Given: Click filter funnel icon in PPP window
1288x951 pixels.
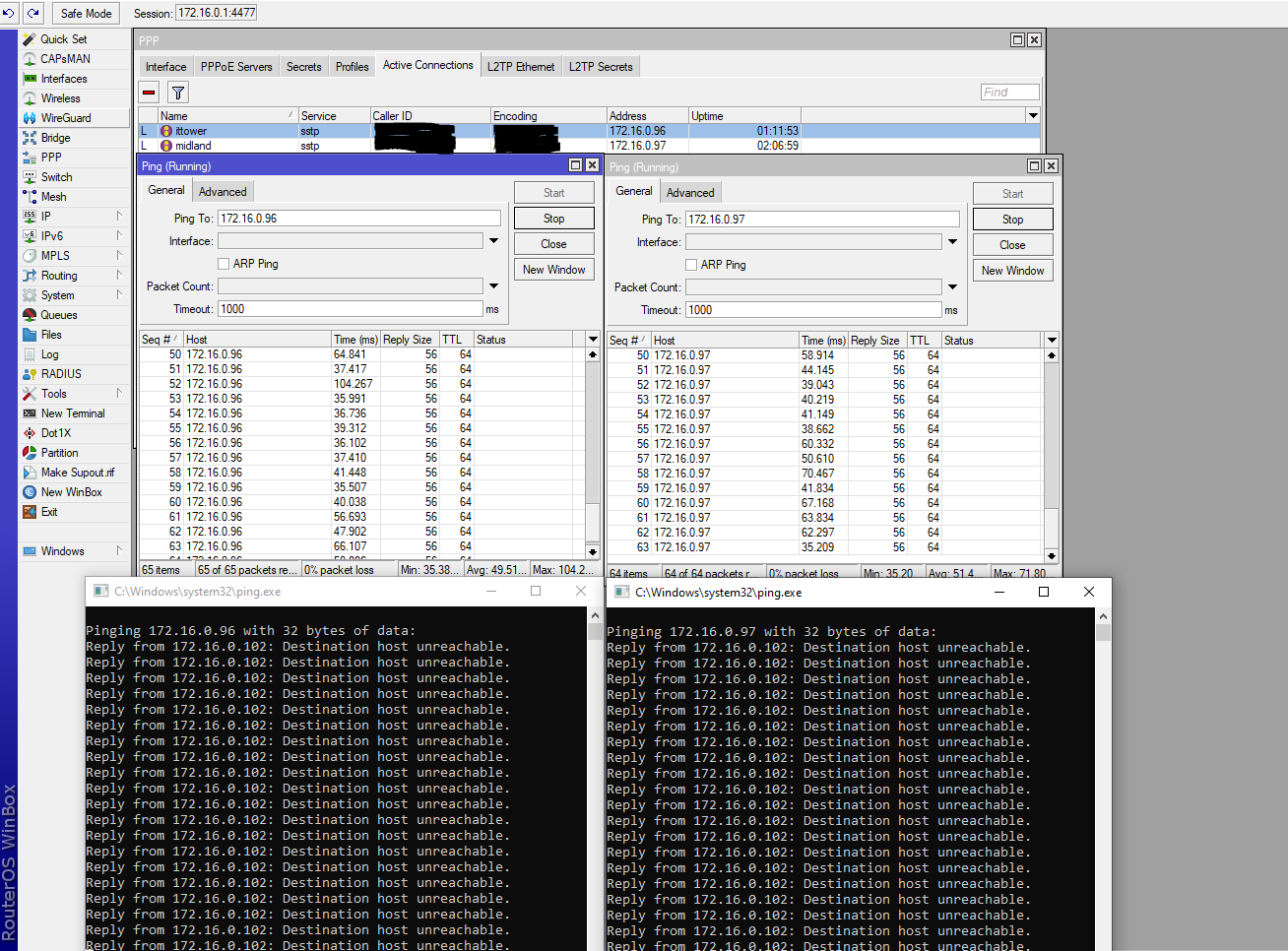Looking at the screenshot, I should (x=178, y=93).
